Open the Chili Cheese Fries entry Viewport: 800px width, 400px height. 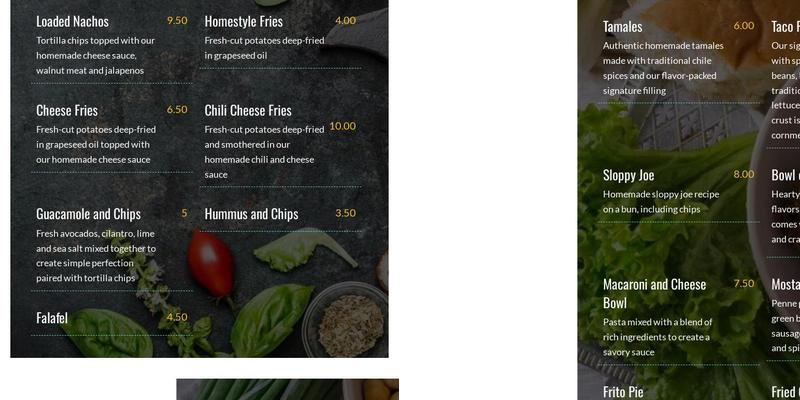click(248, 110)
